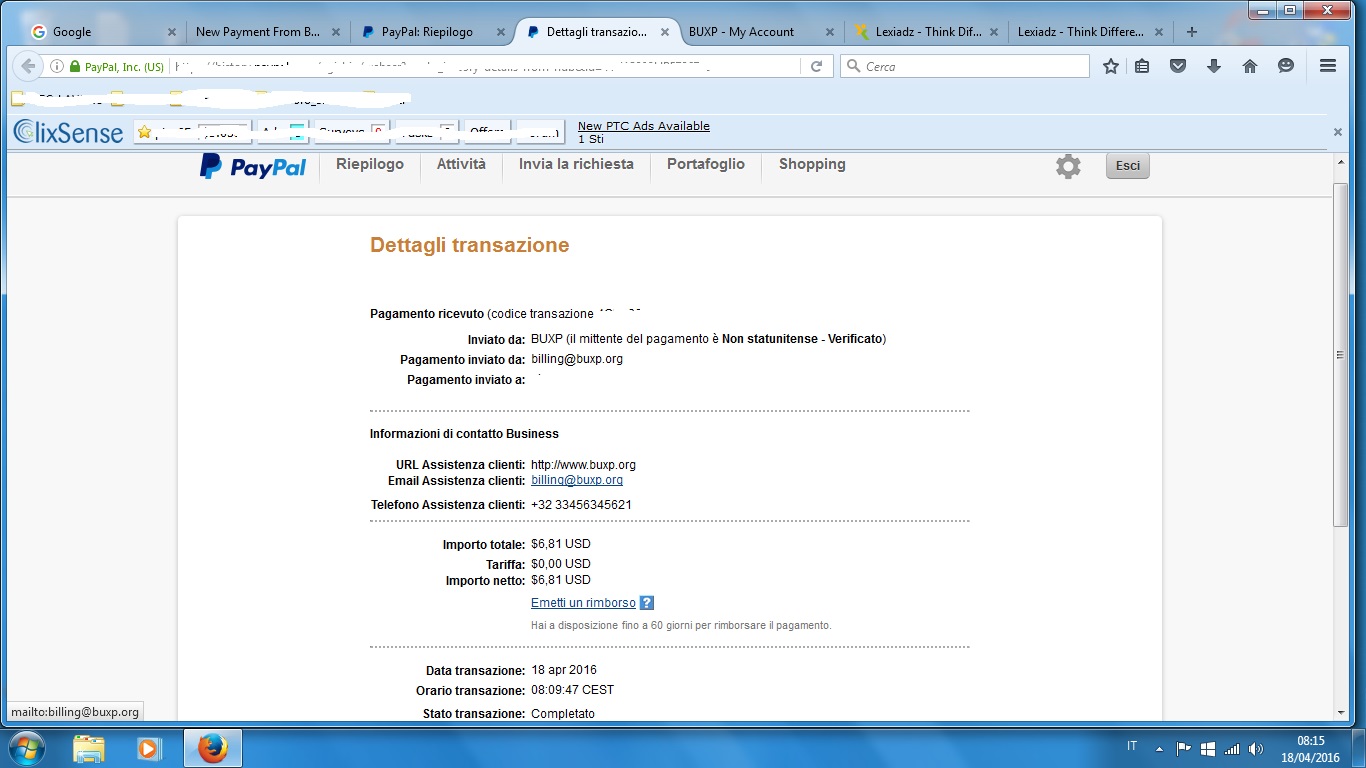Image resolution: width=1366 pixels, height=768 pixels.
Task: Open the Downloads arrow icon
Action: click(1214, 66)
